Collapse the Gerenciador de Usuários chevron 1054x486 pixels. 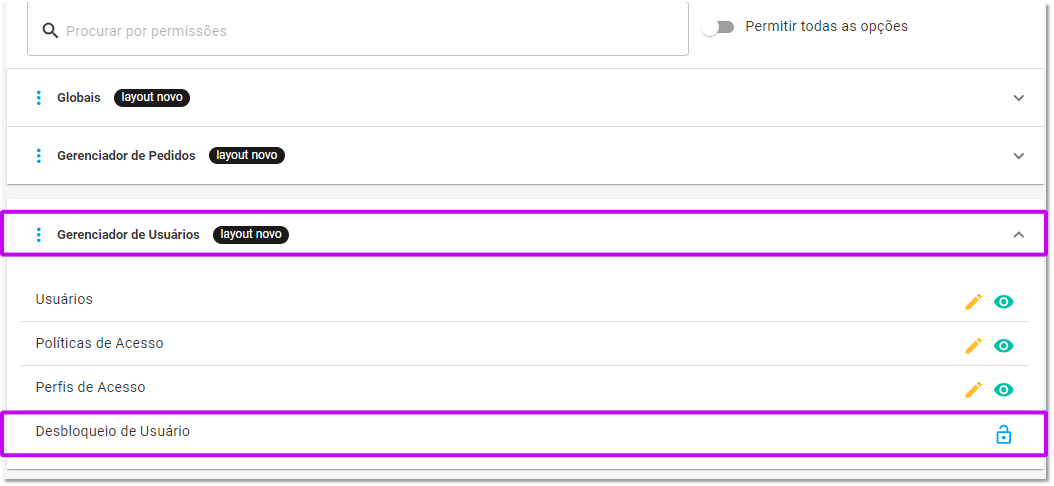coord(1018,235)
